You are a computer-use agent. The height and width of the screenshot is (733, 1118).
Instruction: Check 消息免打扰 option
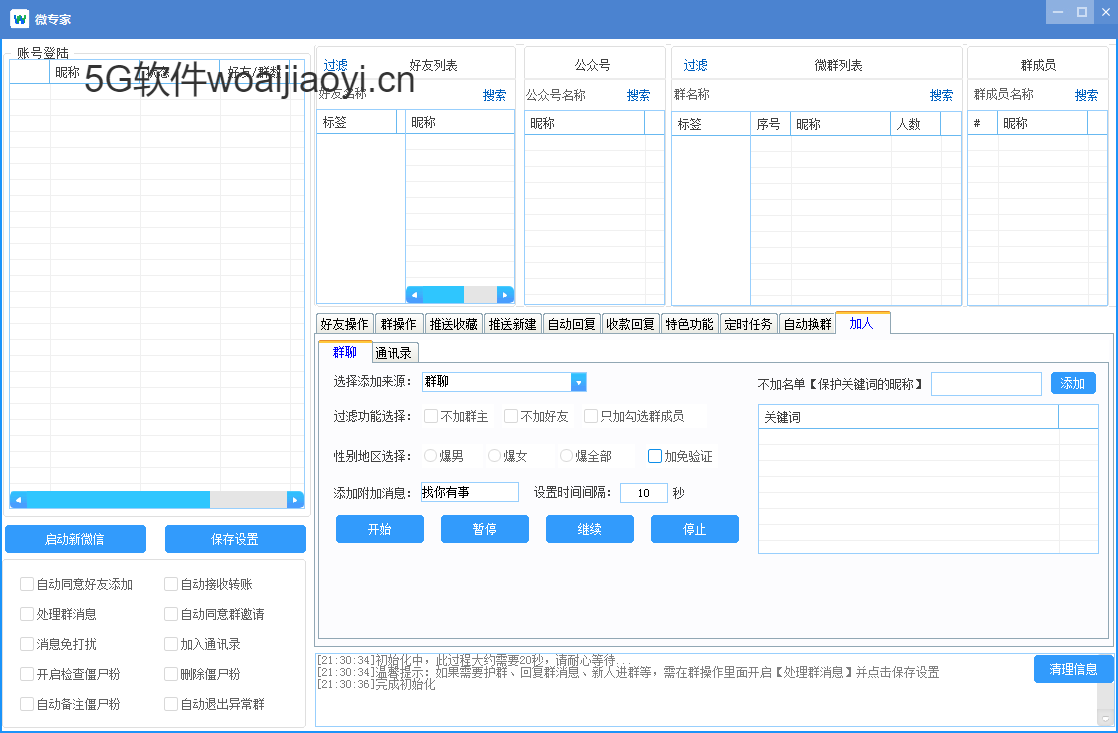click(x=27, y=644)
